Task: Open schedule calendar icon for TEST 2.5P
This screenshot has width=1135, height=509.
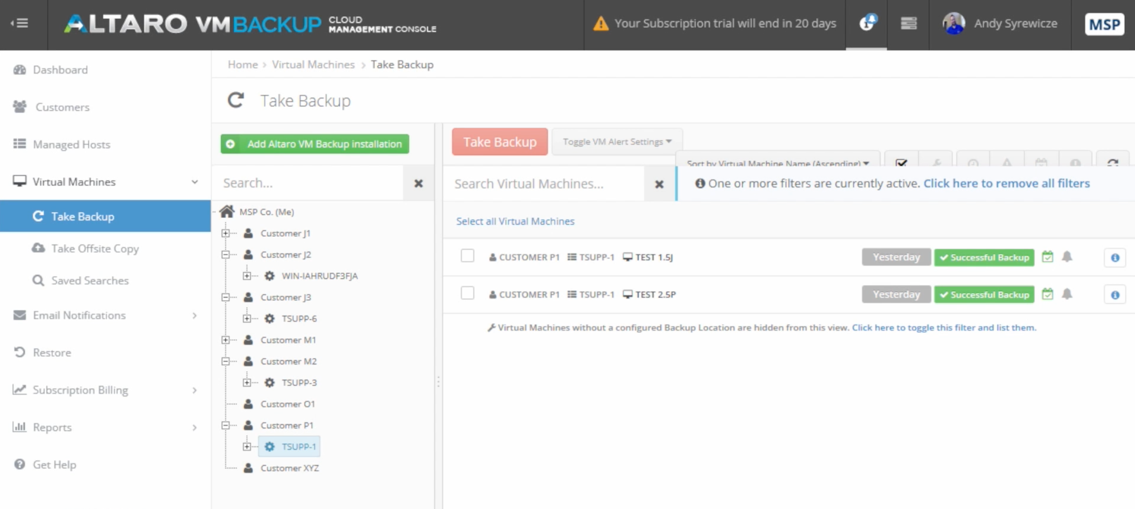Action: coord(1047,294)
